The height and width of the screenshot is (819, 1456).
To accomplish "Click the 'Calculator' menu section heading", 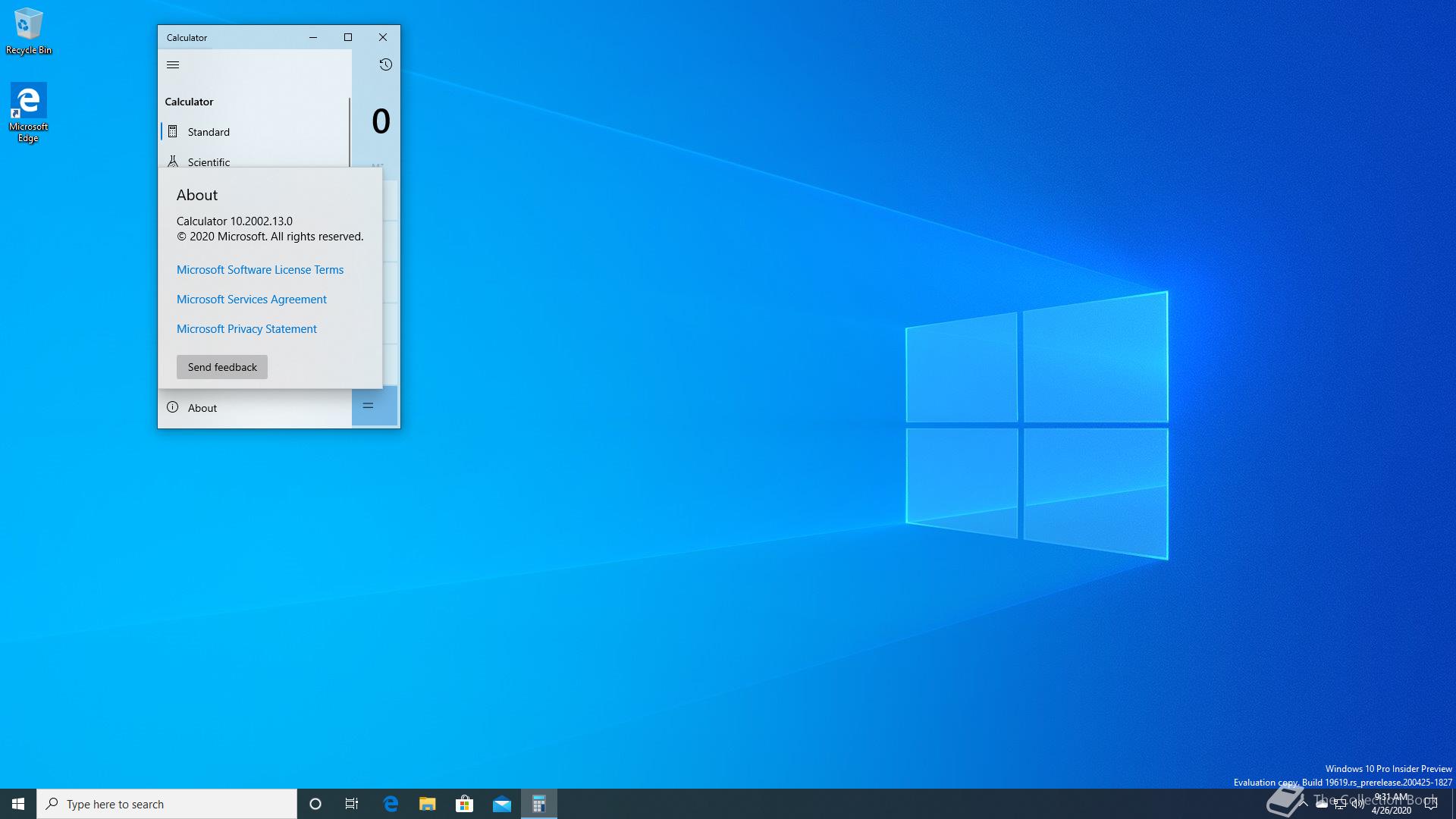I will [x=189, y=102].
